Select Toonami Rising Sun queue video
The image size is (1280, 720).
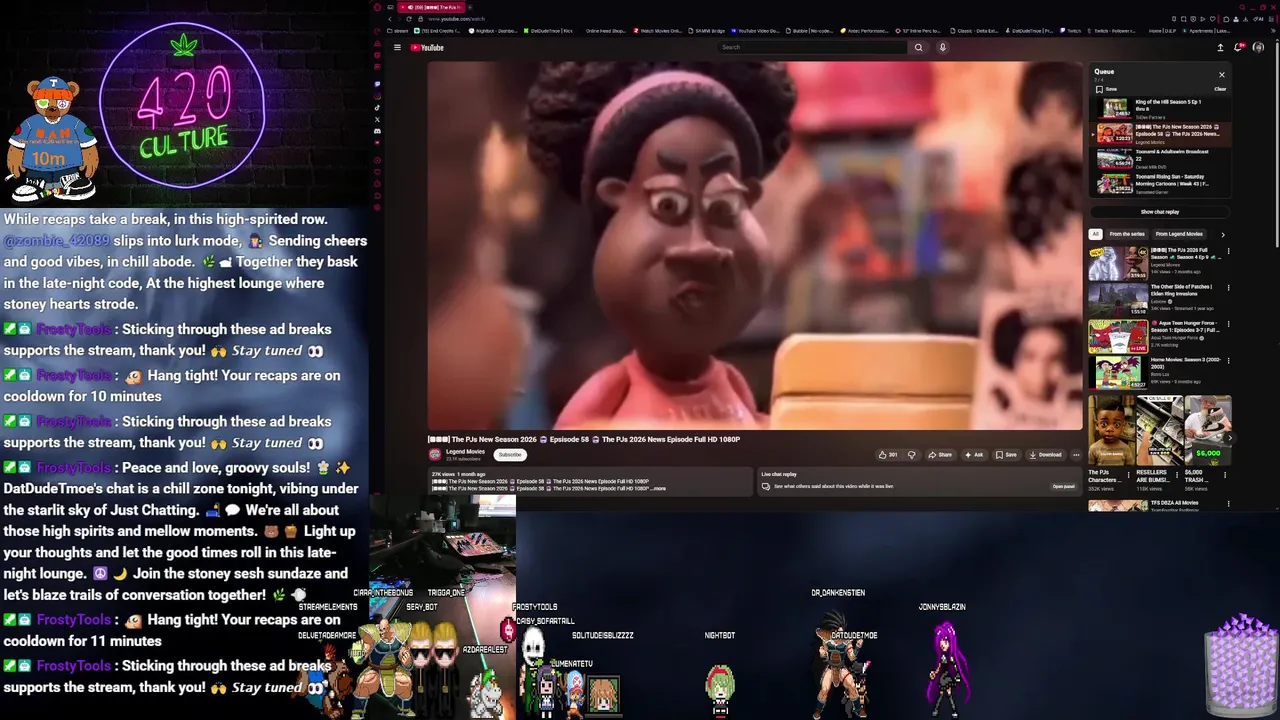[1160, 184]
